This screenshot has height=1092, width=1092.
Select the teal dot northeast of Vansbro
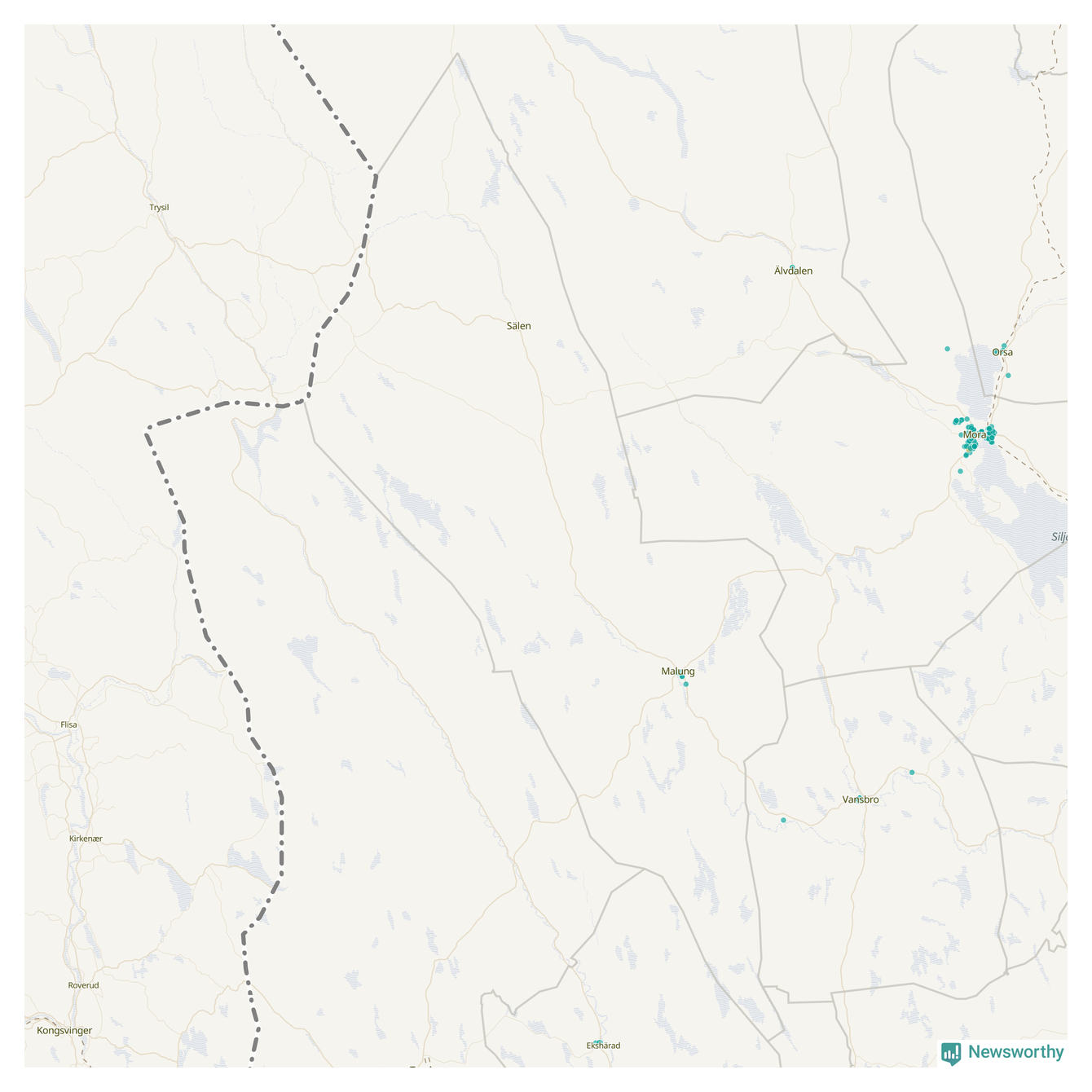tap(912, 773)
